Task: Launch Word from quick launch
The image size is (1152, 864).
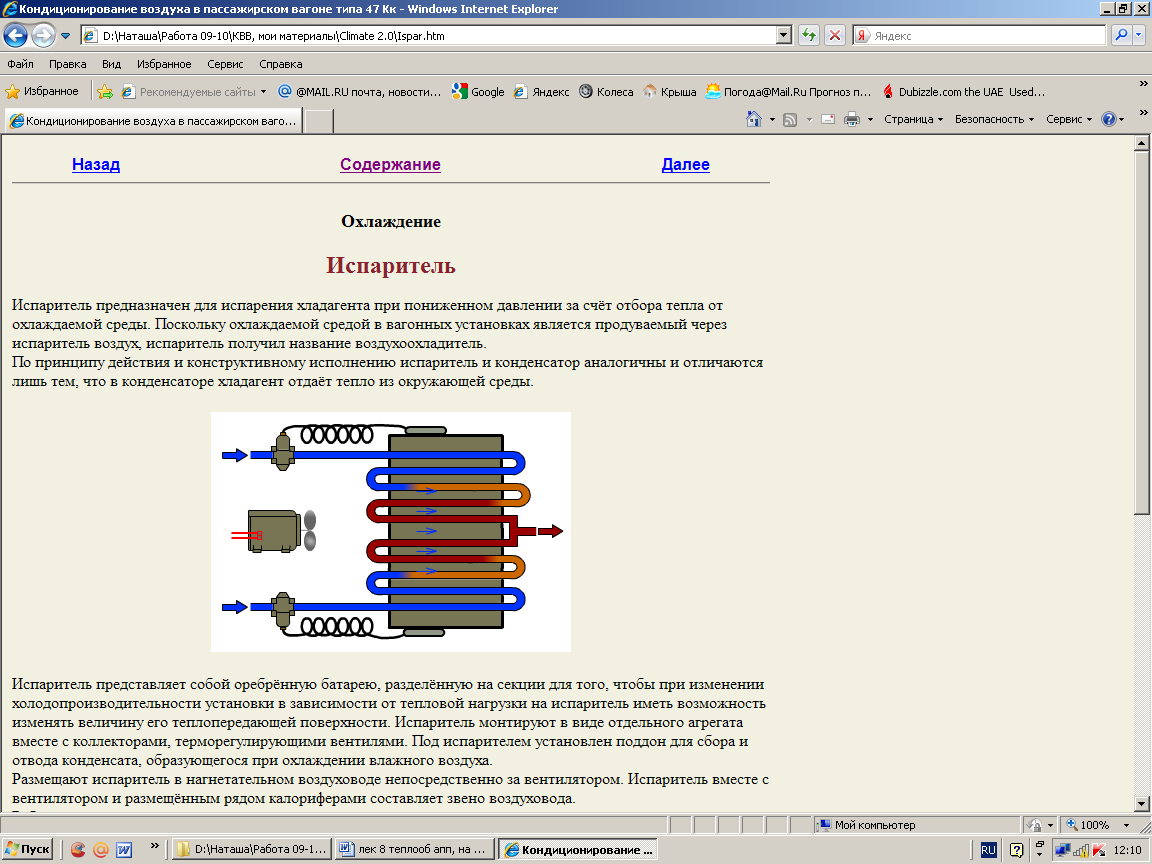Action: point(124,850)
